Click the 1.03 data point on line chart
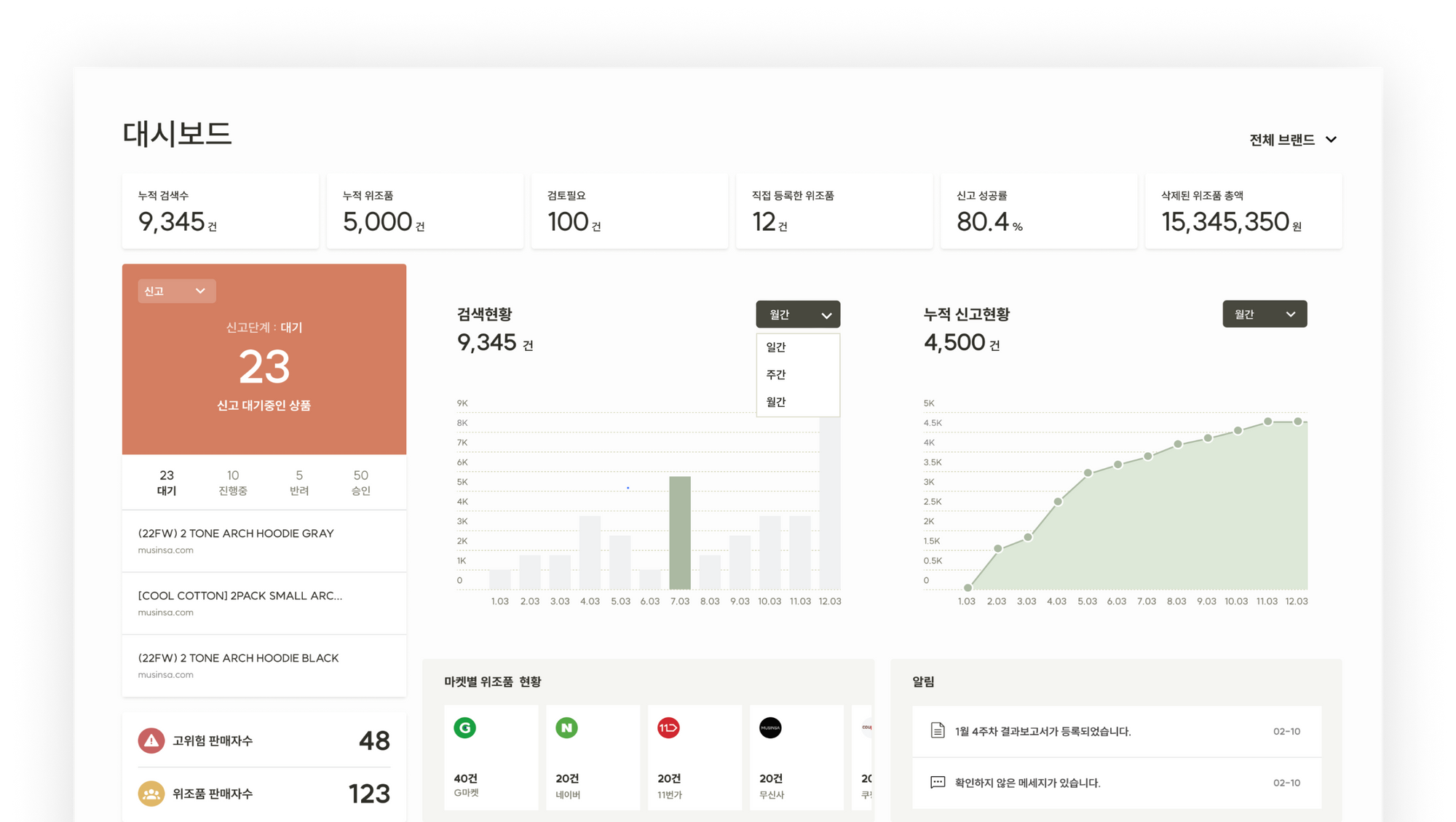The image size is (1456, 822). tap(968, 588)
